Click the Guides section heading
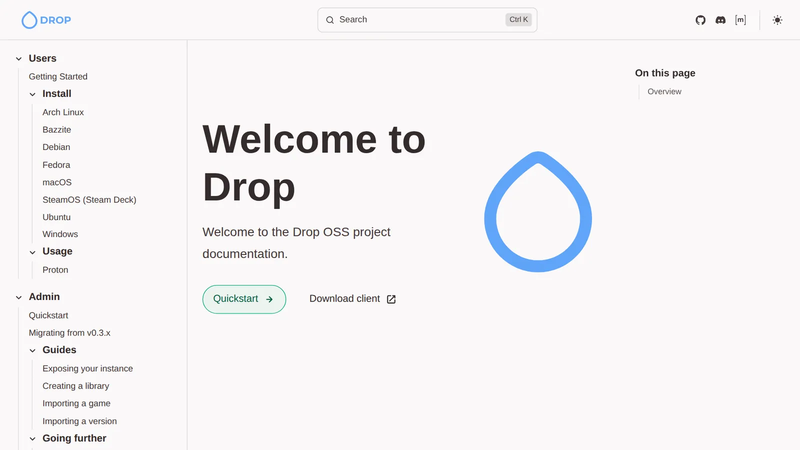This screenshot has width=800, height=450. click(59, 350)
